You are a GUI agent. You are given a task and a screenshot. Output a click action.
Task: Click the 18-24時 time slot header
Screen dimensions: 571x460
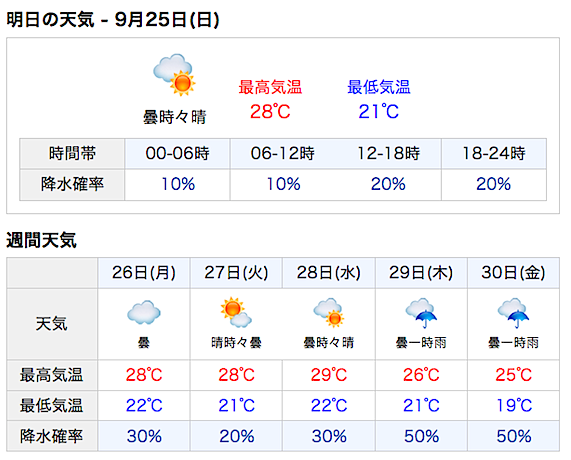494,153
